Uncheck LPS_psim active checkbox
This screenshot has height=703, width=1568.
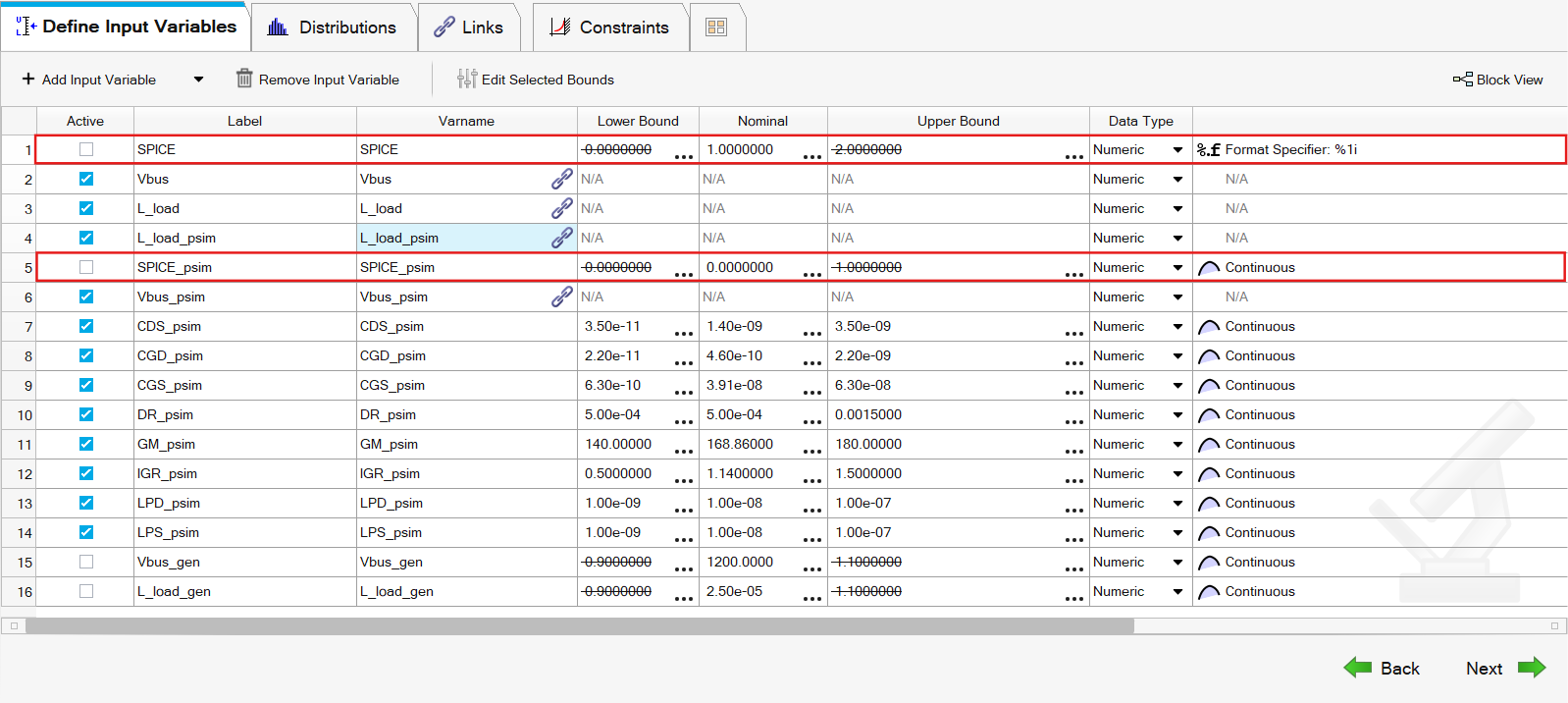(86, 532)
